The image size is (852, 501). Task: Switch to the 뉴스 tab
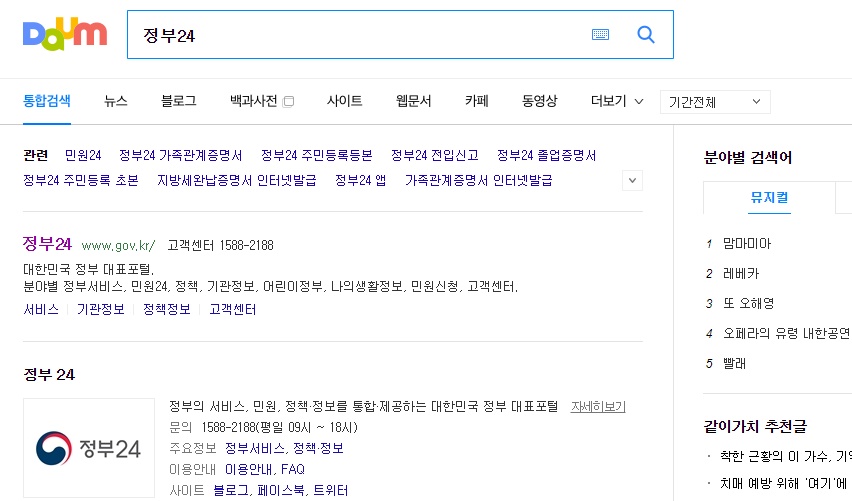[x=116, y=101]
